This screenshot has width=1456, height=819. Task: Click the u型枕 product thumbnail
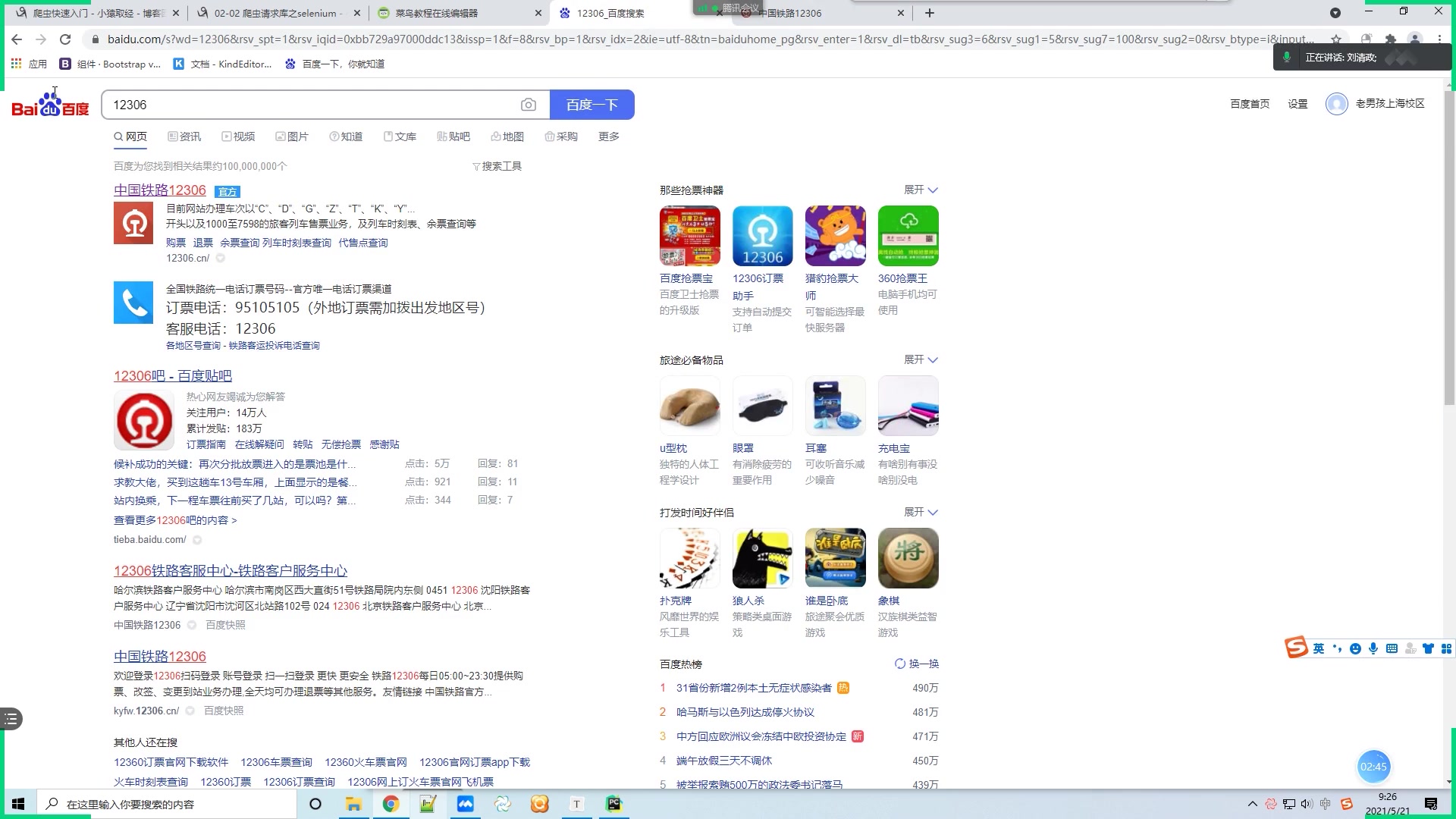[x=690, y=406]
